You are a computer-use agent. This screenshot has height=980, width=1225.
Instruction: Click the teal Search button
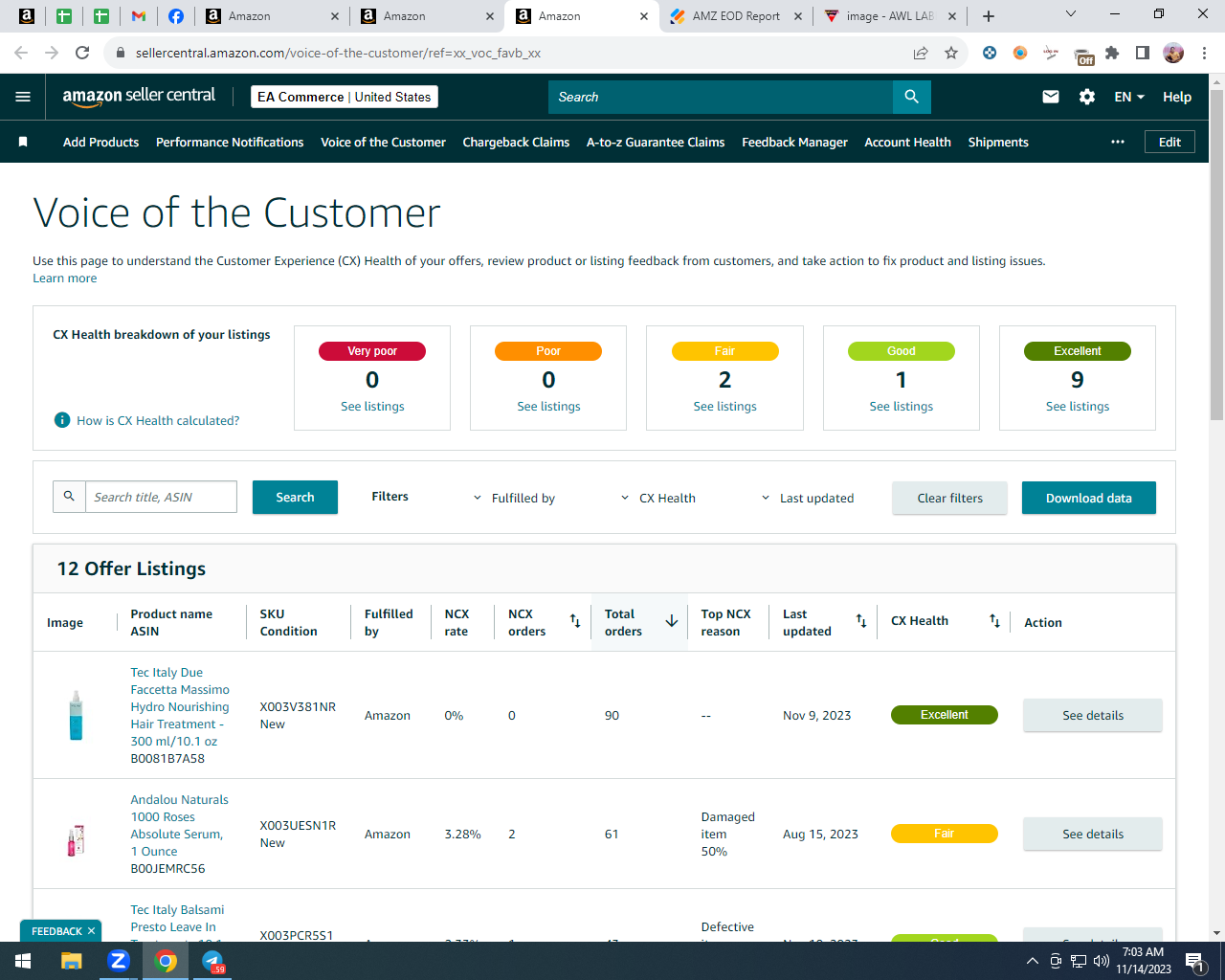pyautogui.click(x=295, y=497)
